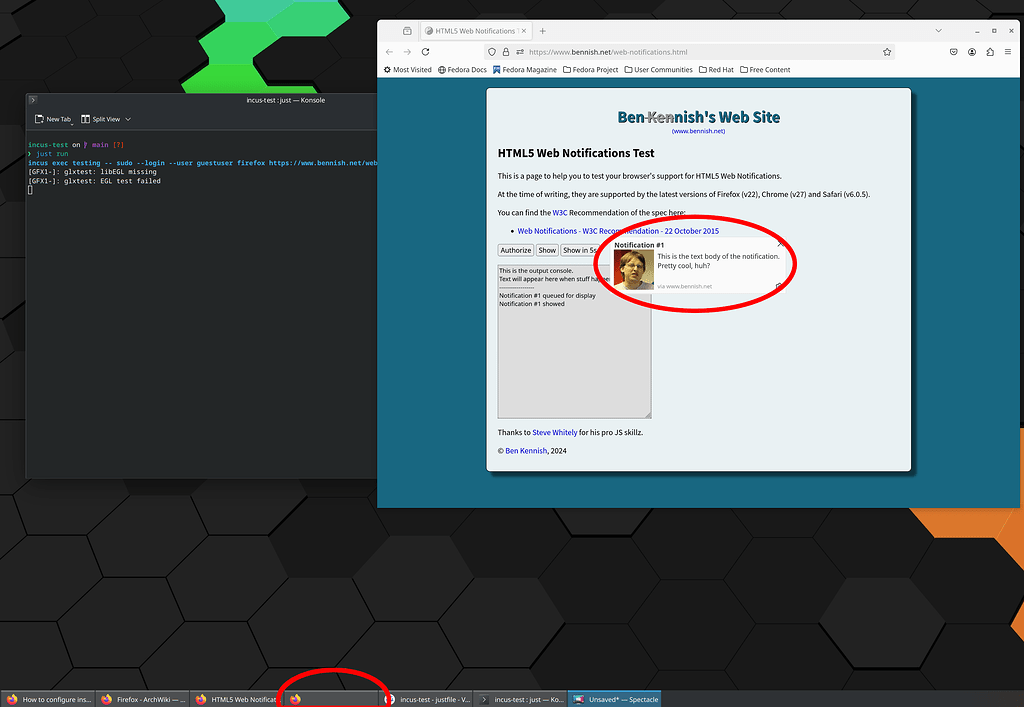This screenshot has height=707, width=1024.
Task: Dismiss Notification #1 with its X
Action: coord(779,244)
